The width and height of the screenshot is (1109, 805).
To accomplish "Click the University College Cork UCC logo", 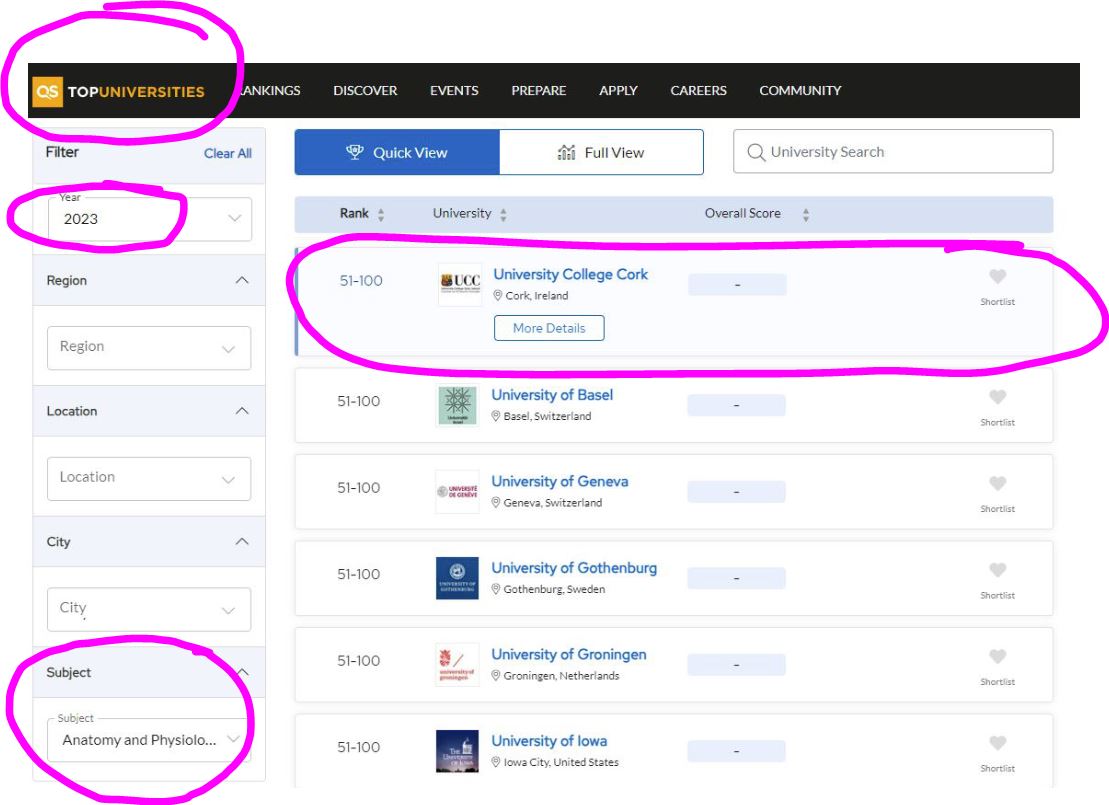I will tap(460, 284).
